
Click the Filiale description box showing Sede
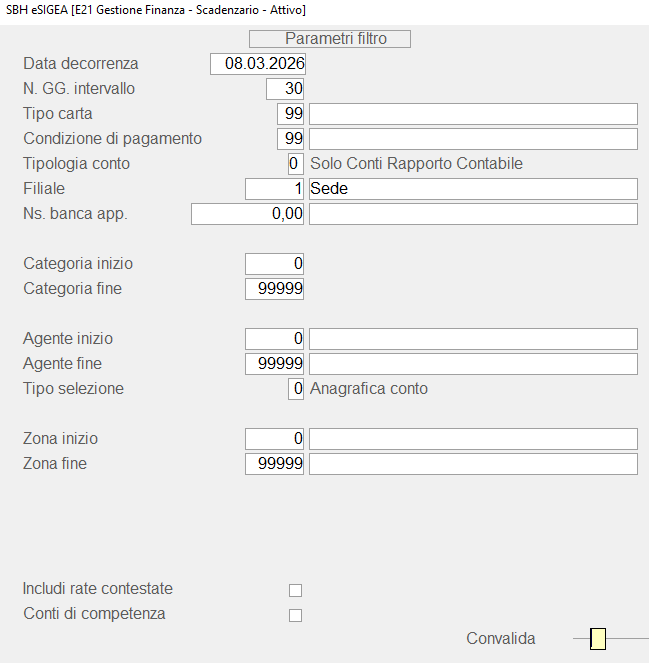click(x=473, y=189)
